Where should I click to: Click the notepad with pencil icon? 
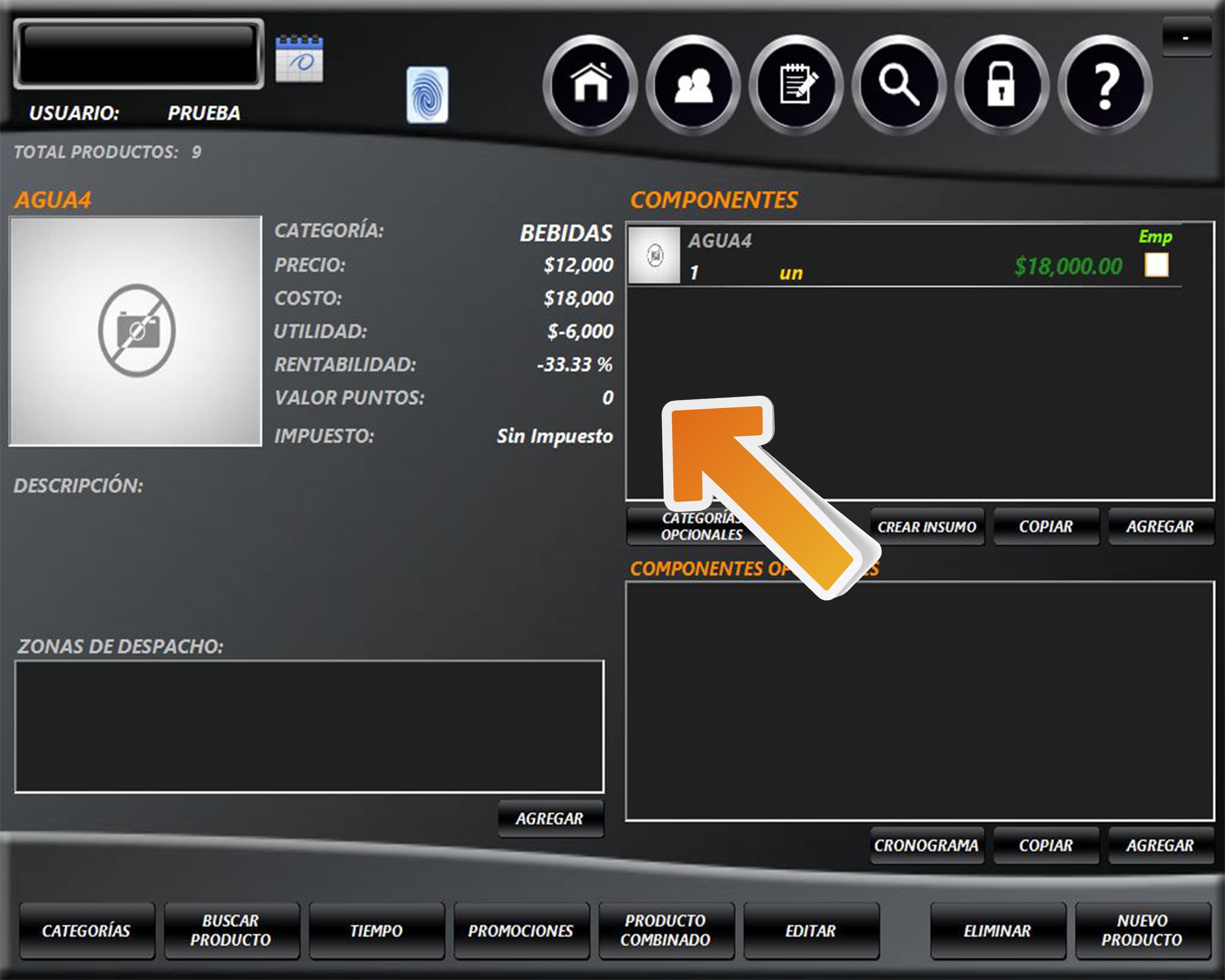click(796, 85)
